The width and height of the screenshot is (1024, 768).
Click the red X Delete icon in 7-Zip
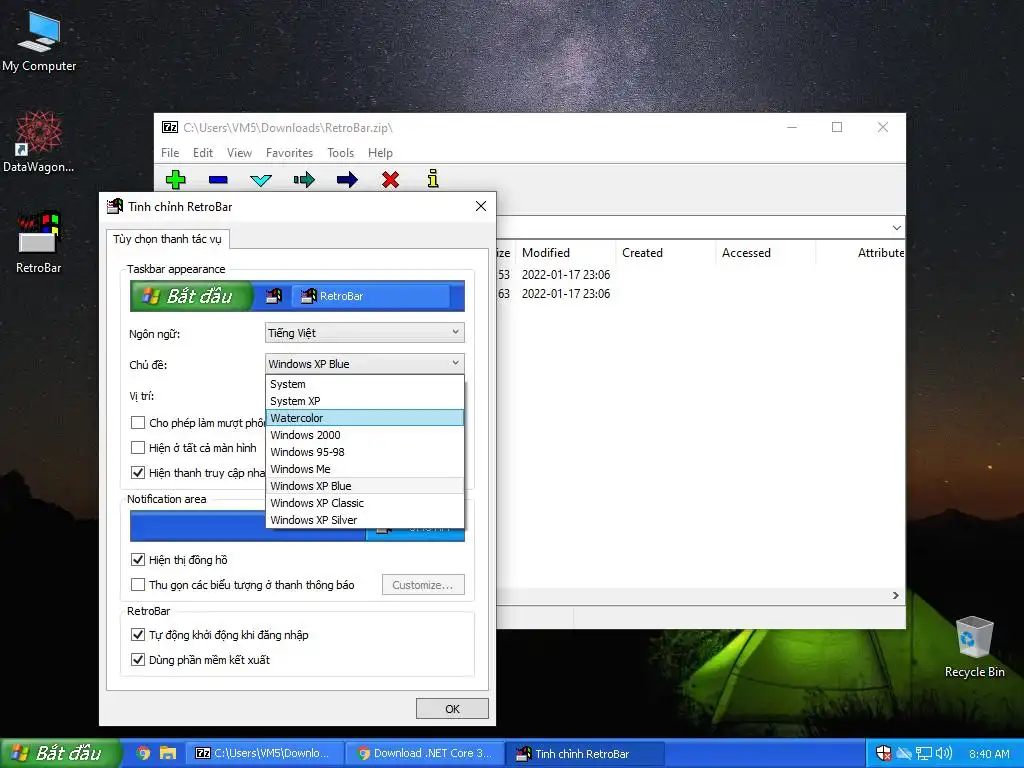coord(391,180)
